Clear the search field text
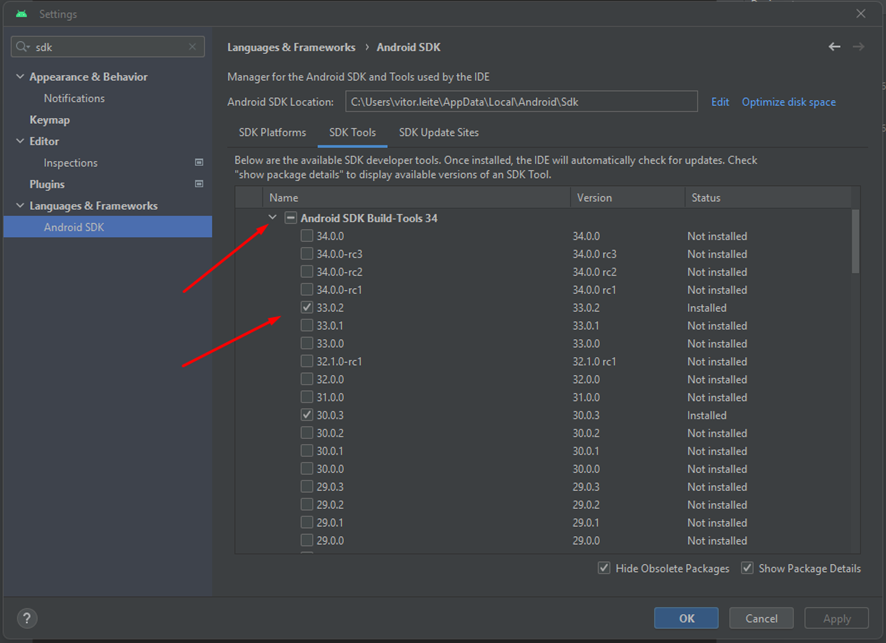The image size is (886, 643). [x=193, y=47]
